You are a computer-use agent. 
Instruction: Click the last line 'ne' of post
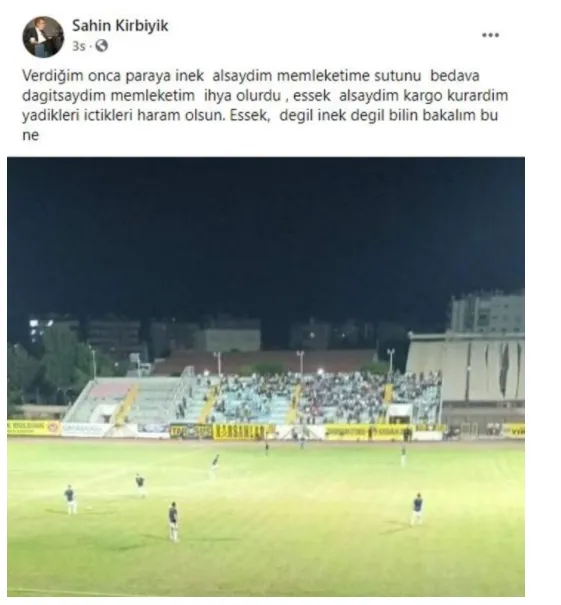click(x=30, y=135)
